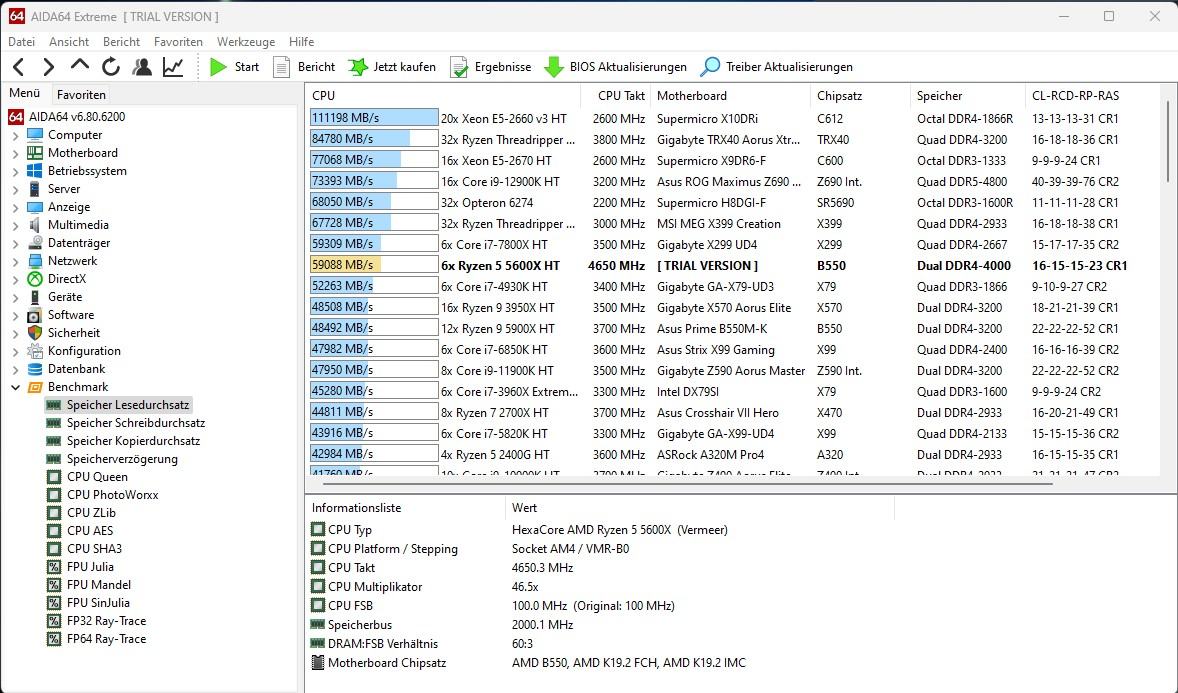Expand the Anzeige tree node
This screenshot has width=1178, height=693.
tap(15, 207)
